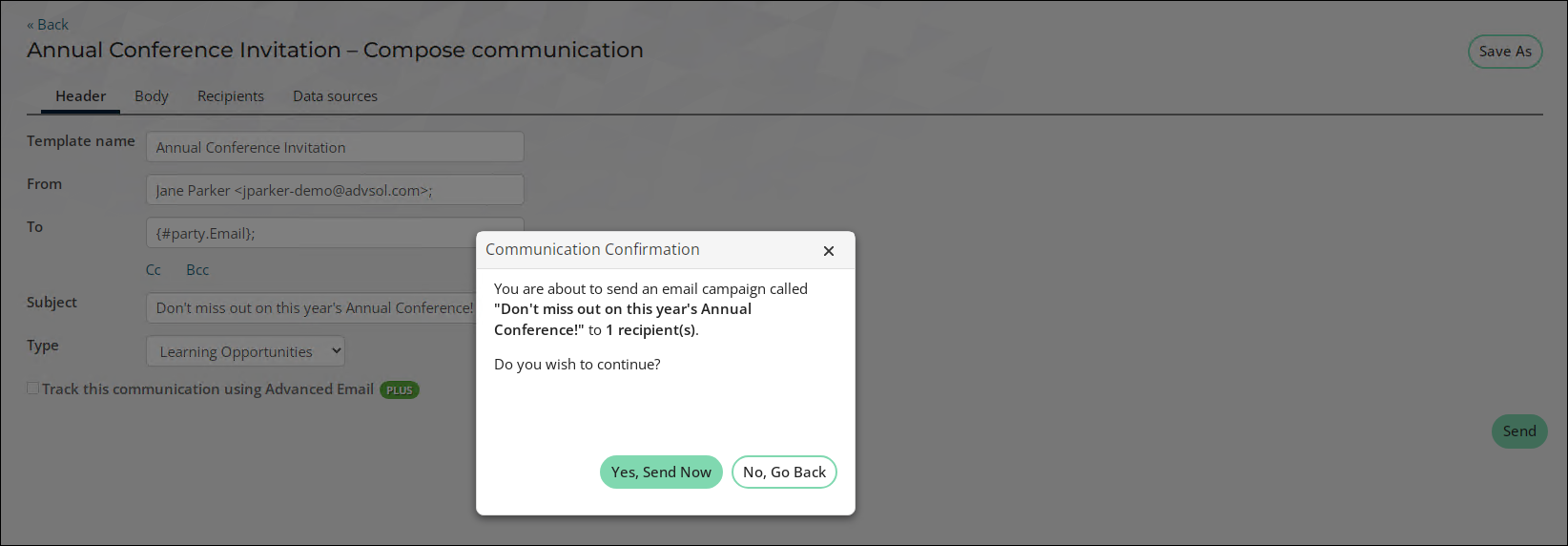The width and height of the screenshot is (1568, 546).
Task: Click the Back link
Action: point(48,25)
